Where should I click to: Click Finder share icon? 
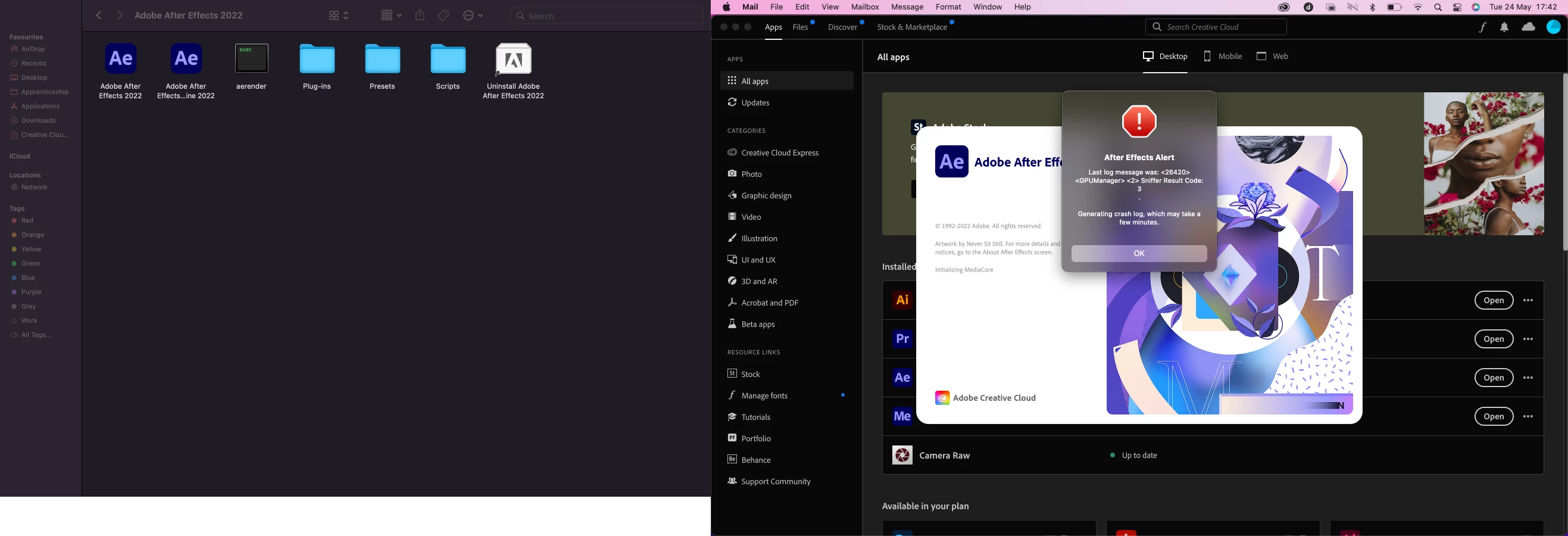point(420,15)
